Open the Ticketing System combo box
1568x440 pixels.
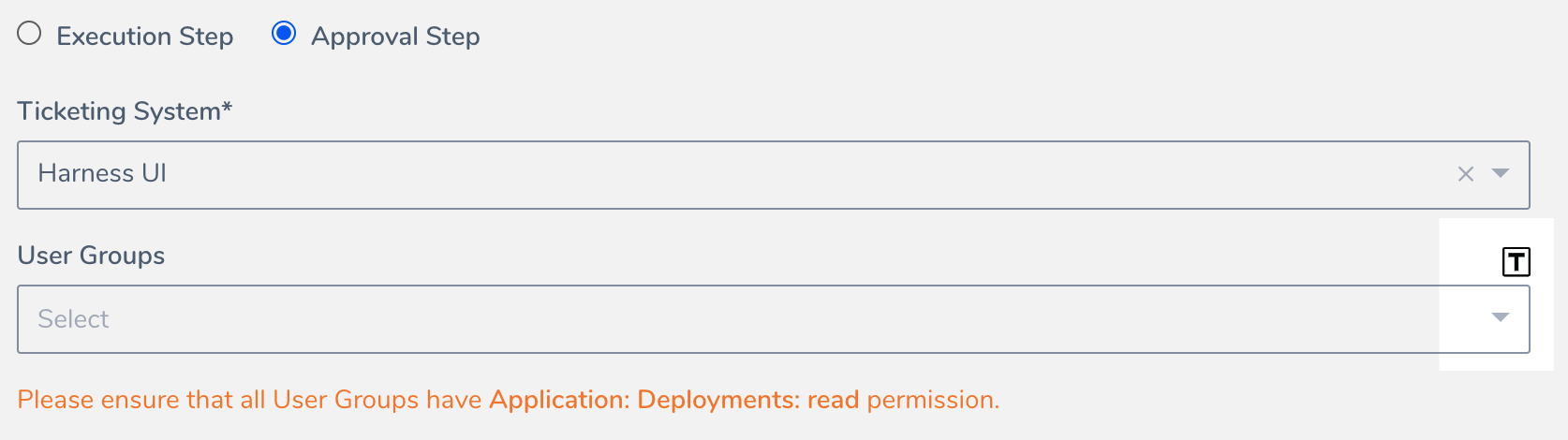coord(774,175)
